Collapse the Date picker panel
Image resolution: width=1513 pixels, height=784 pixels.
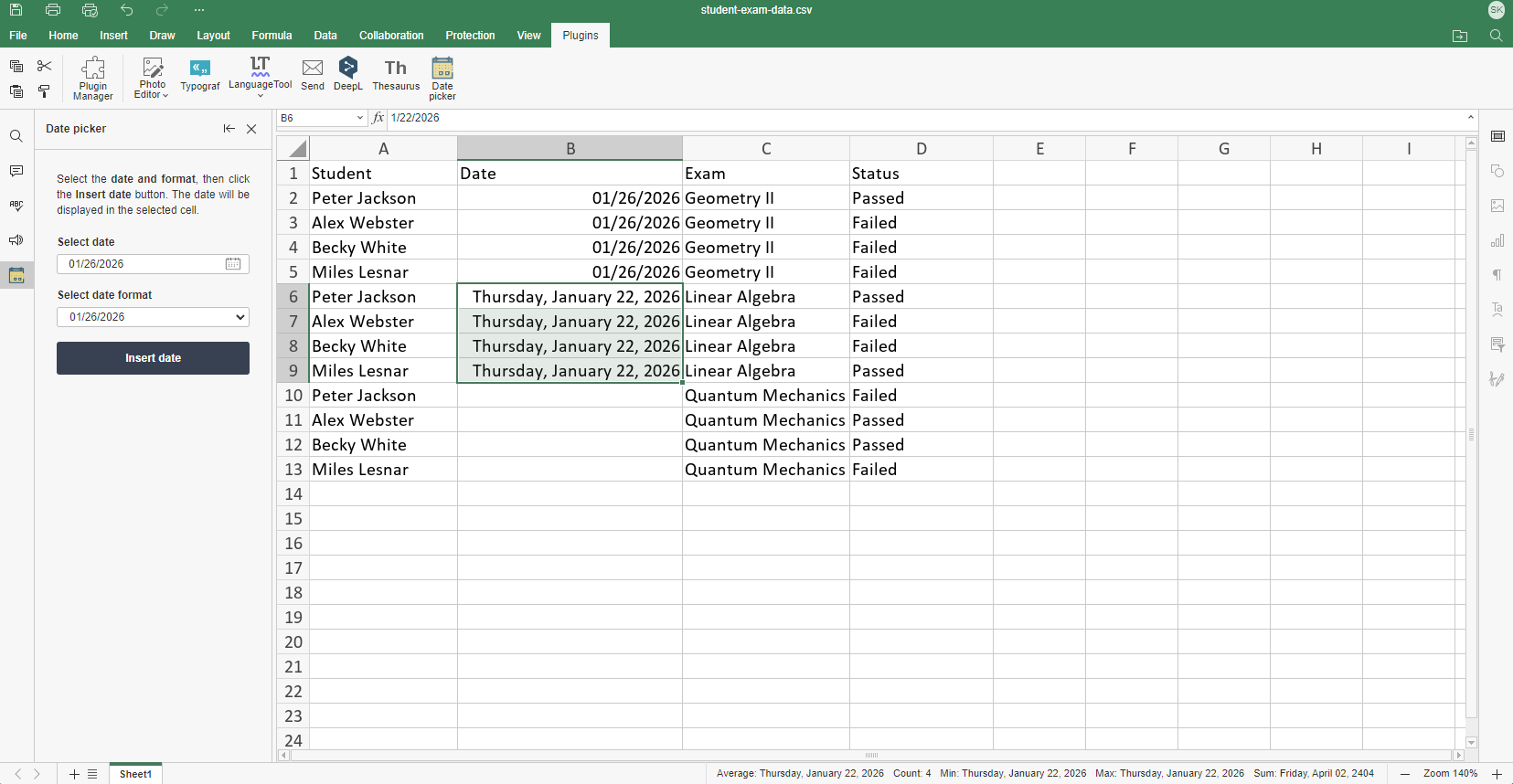(229, 129)
